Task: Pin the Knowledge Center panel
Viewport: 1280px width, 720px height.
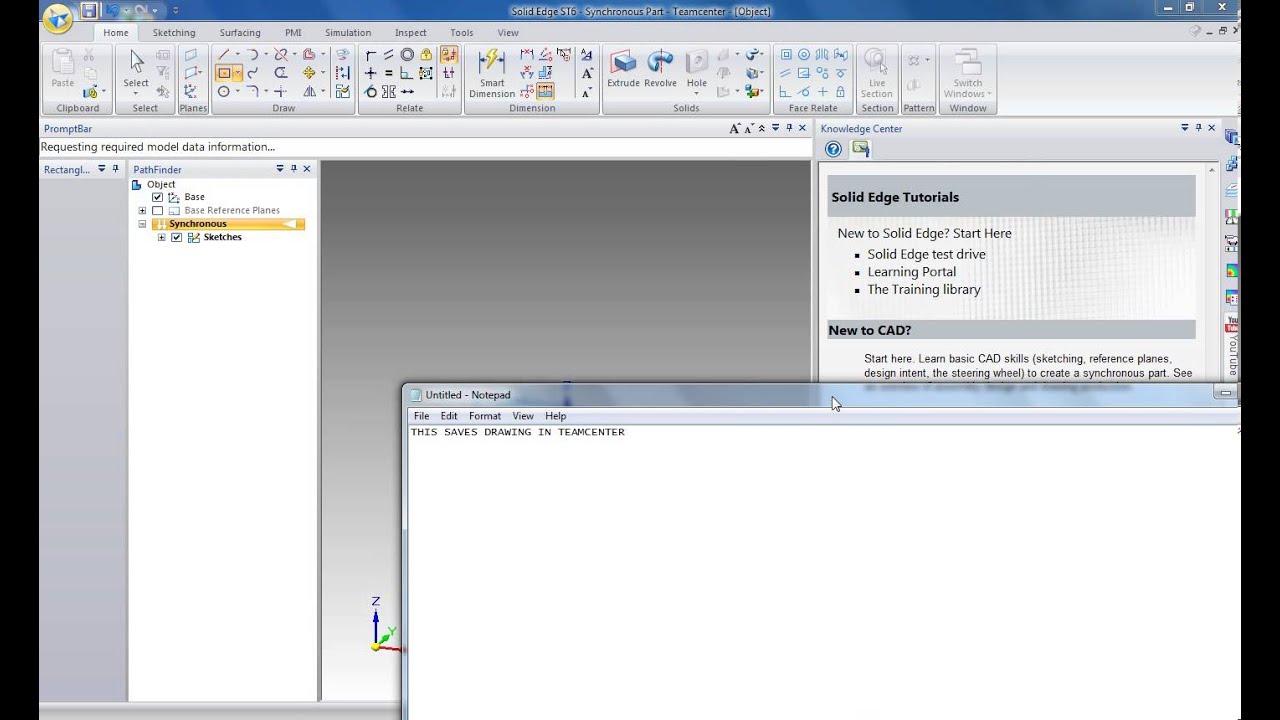Action: click(x=1198, y=128)
